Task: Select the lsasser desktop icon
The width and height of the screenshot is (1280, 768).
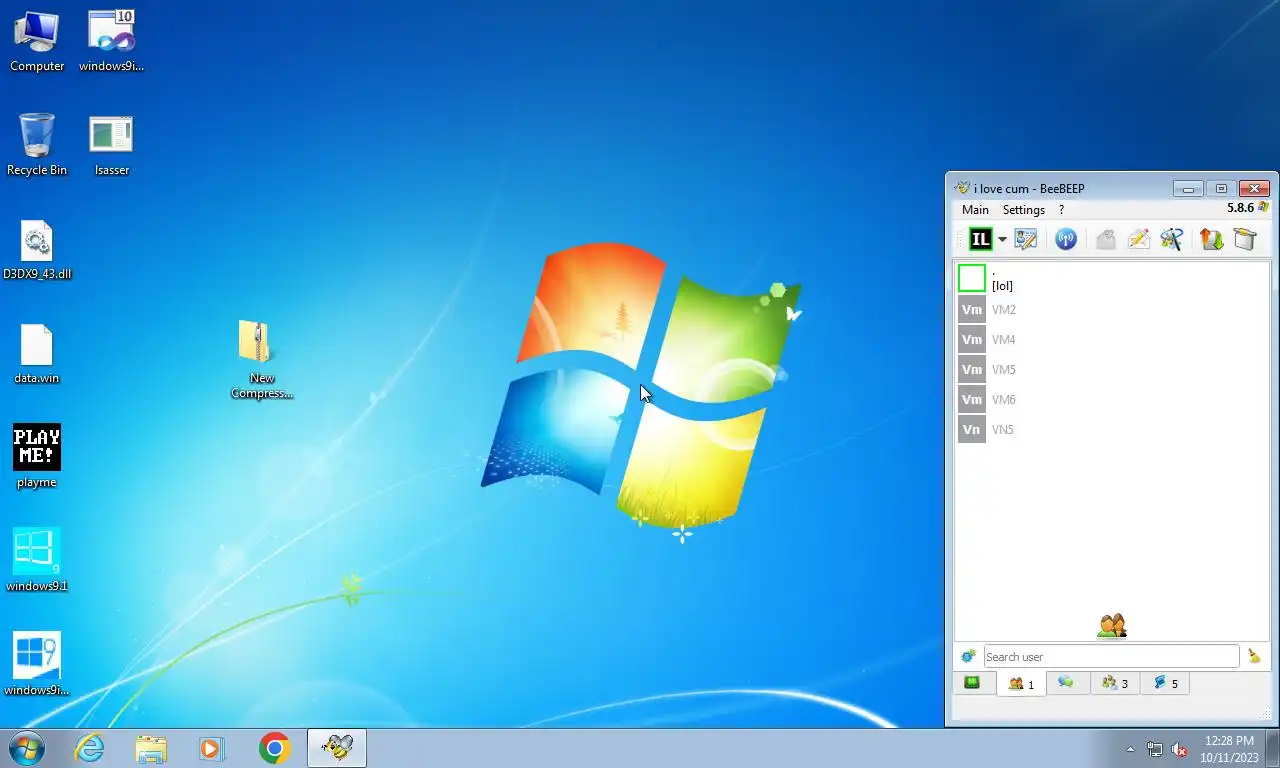Action: 111,145
